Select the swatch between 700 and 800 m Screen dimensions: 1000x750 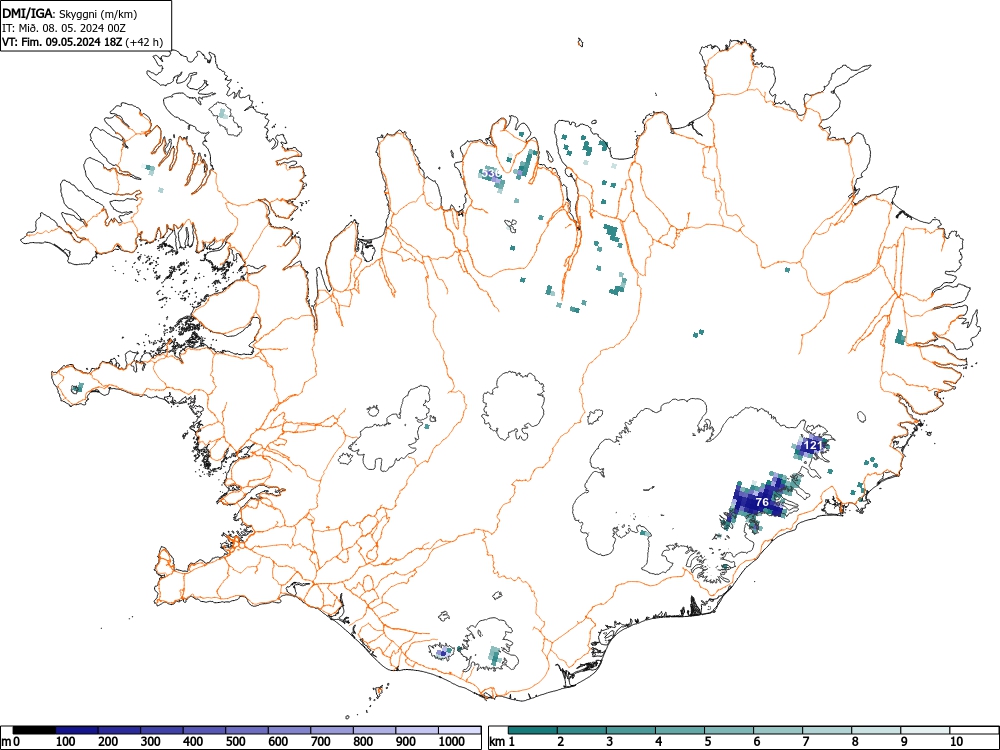[x=332, y=730]
